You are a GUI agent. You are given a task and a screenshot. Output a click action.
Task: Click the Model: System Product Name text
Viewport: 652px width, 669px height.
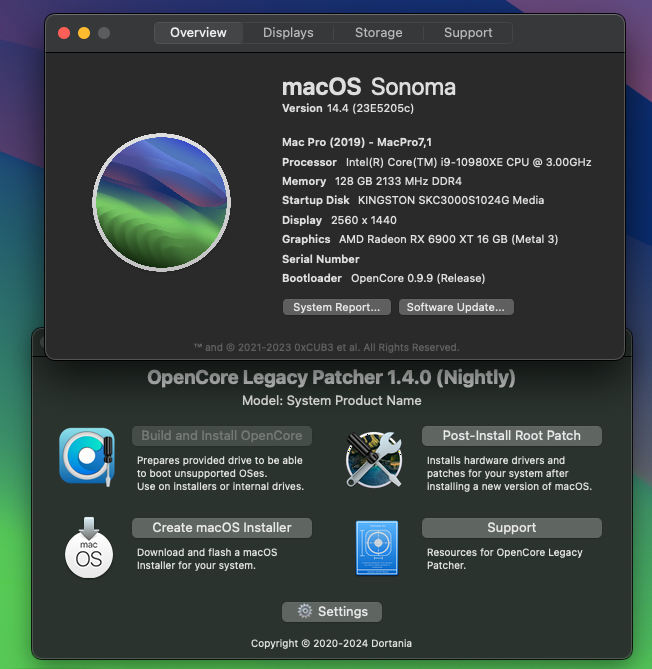332,401
